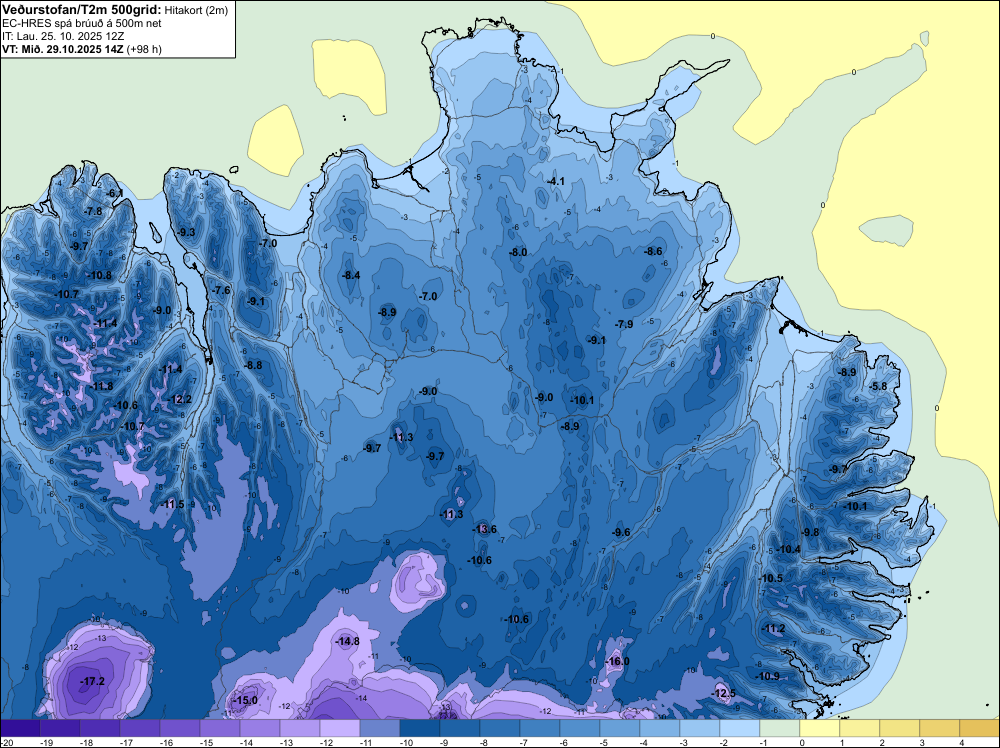Click the '-15' tick label on the color scale
The width and height of the screenshot is (1000, 748).
point(206,742)
